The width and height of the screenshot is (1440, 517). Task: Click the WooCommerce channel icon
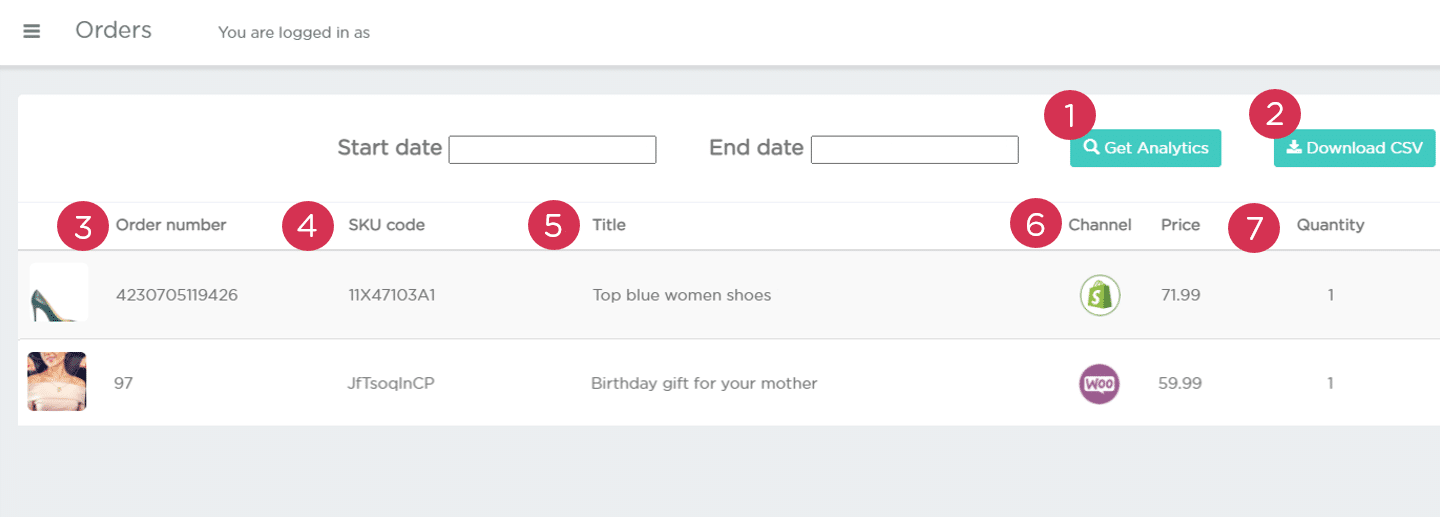1099,384
